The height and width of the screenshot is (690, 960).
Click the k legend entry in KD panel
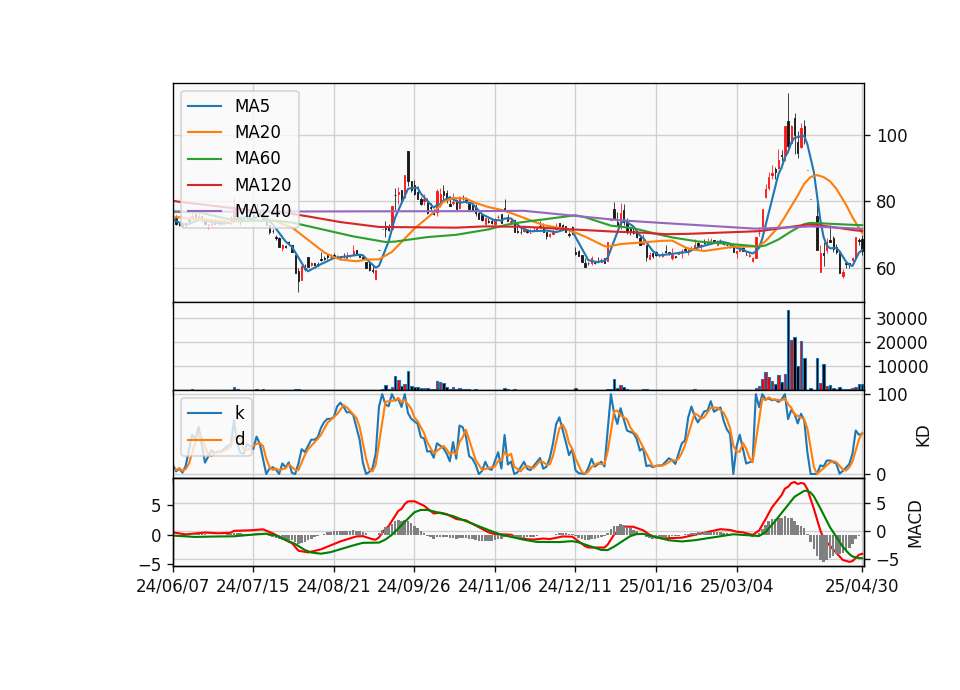[x=239, y=413]
